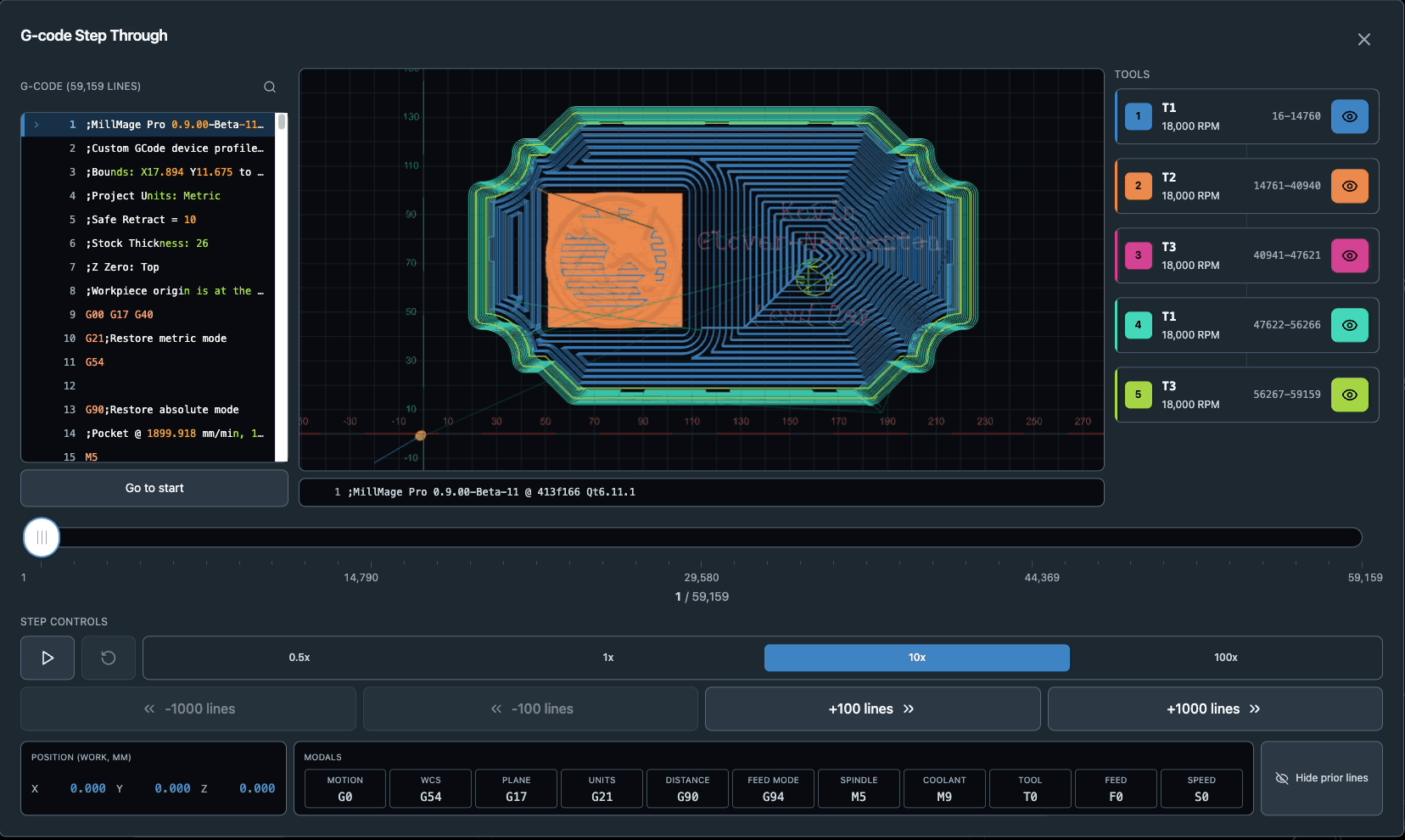Select line 14 ;Pocket @ 1899.918 mm/min

148,434
